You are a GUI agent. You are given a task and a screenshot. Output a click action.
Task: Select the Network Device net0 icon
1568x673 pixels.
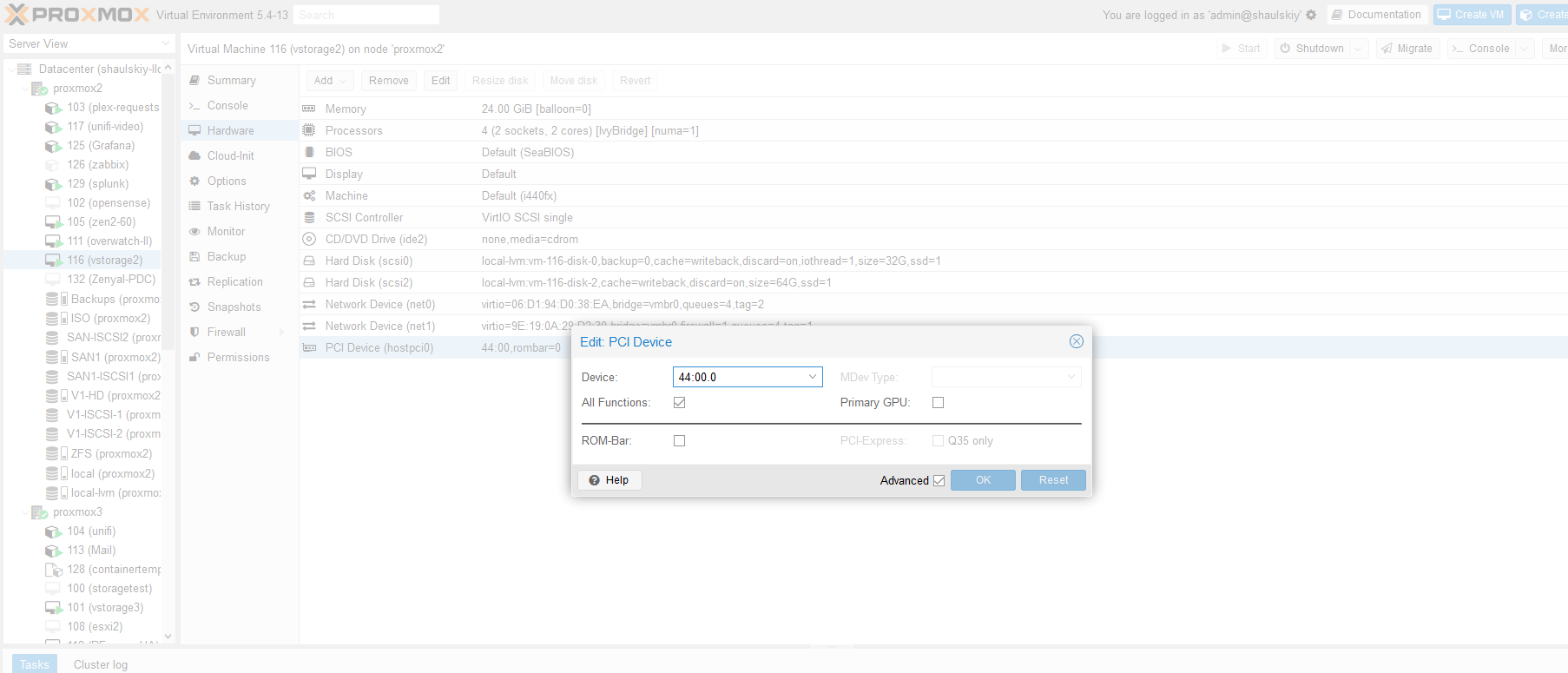pos(309,305)
